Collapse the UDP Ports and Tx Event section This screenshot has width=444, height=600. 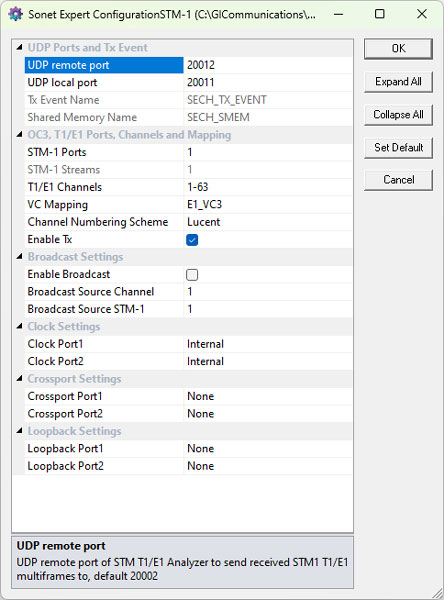(x=19, y=48)
